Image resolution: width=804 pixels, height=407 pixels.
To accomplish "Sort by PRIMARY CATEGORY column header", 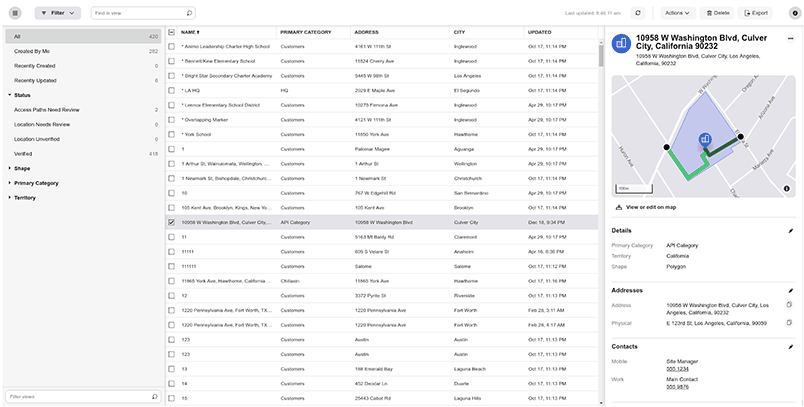I will pos(305,32).
